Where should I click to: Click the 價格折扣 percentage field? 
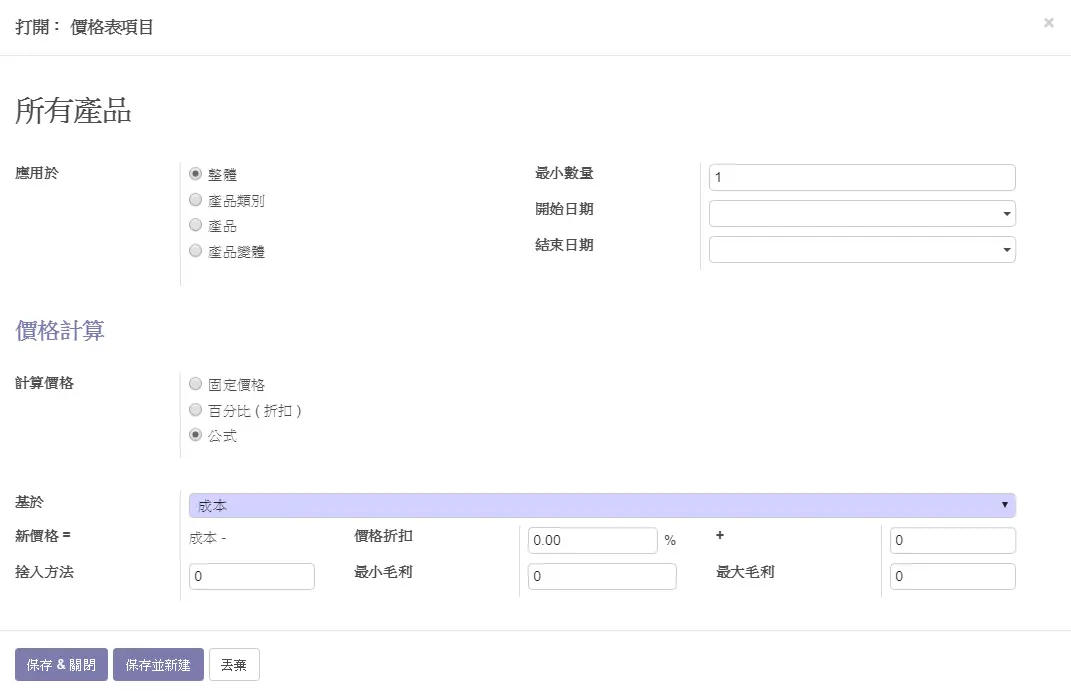click(592, 540)
